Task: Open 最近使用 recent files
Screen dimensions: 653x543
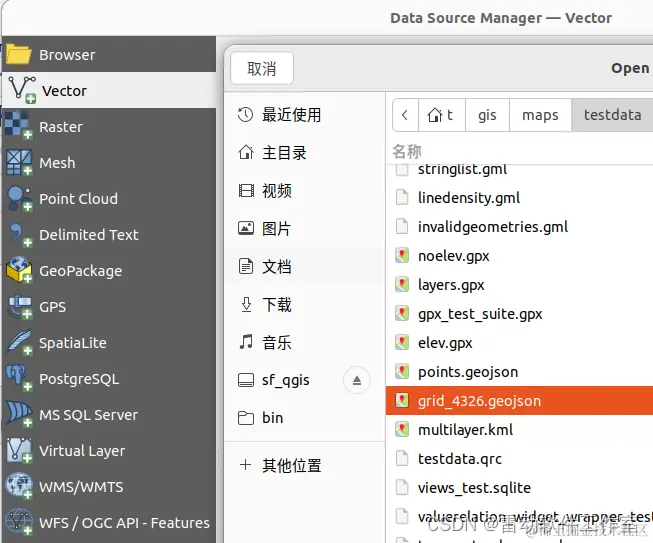Action: [304, 115]
